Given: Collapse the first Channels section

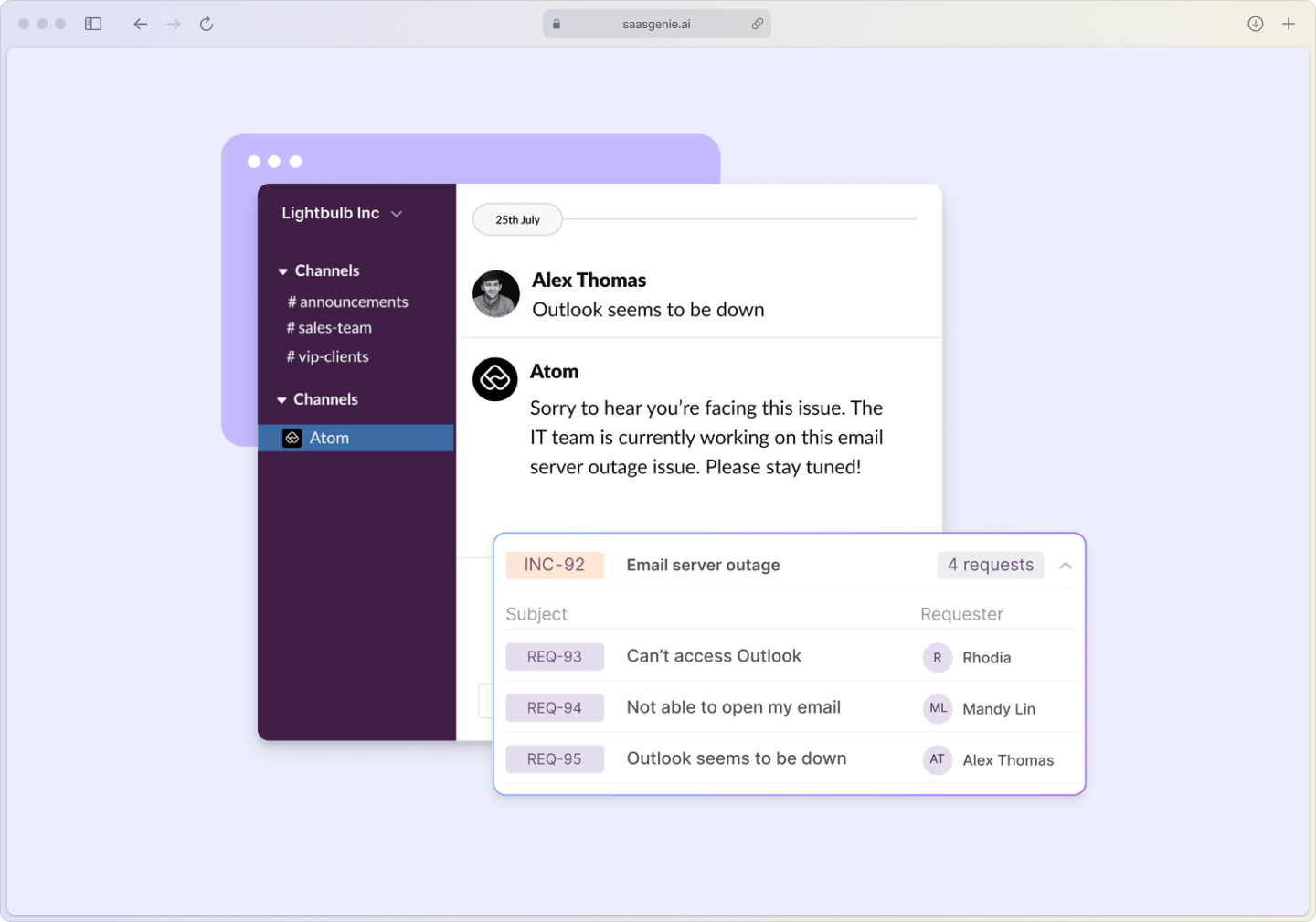Looking at the screenshot, I should (x=282, y=270).
